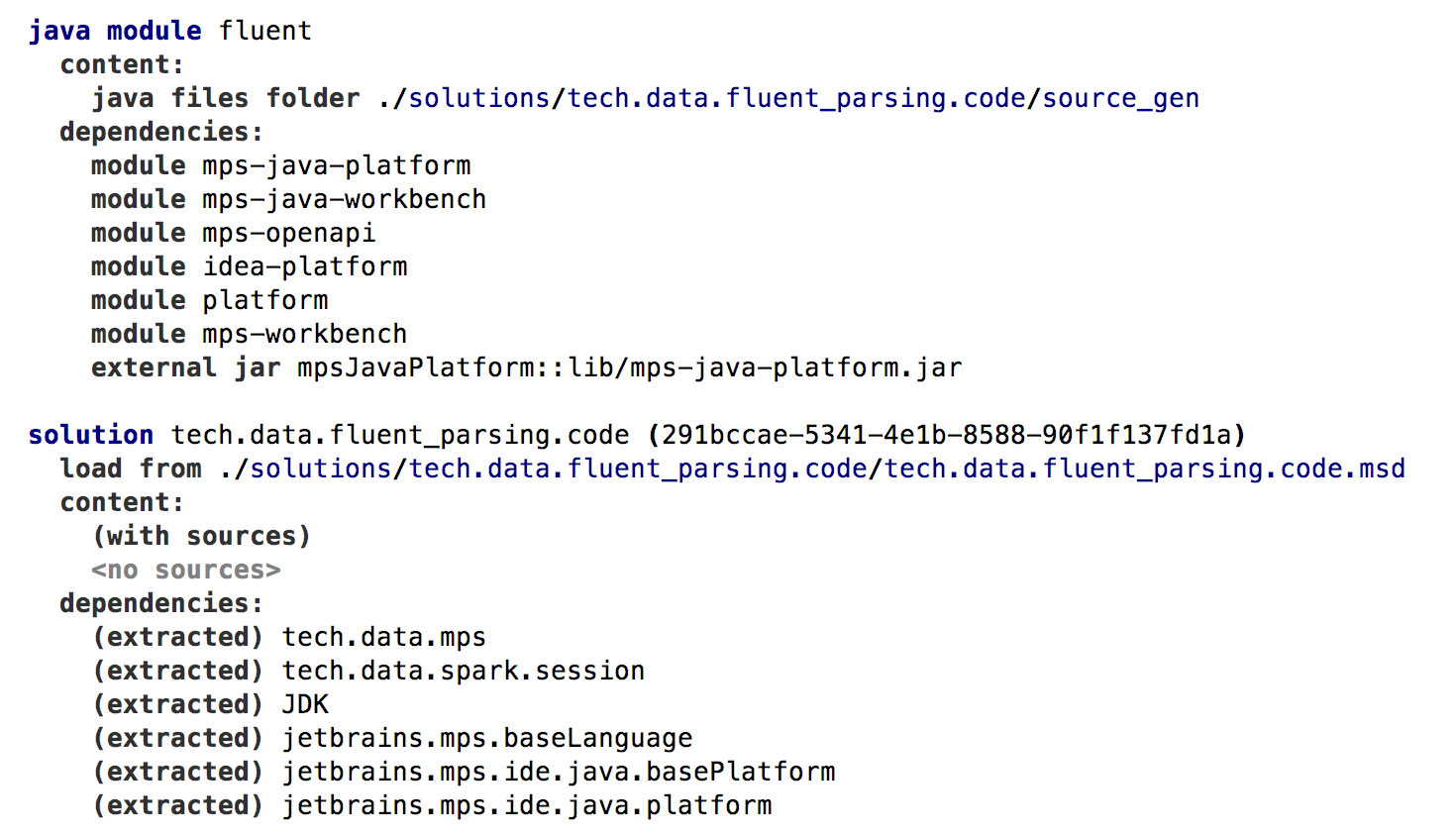Click the idea-platform module reference
The width and height of the screenshot is (1456, 836).
tap(304, 266)
